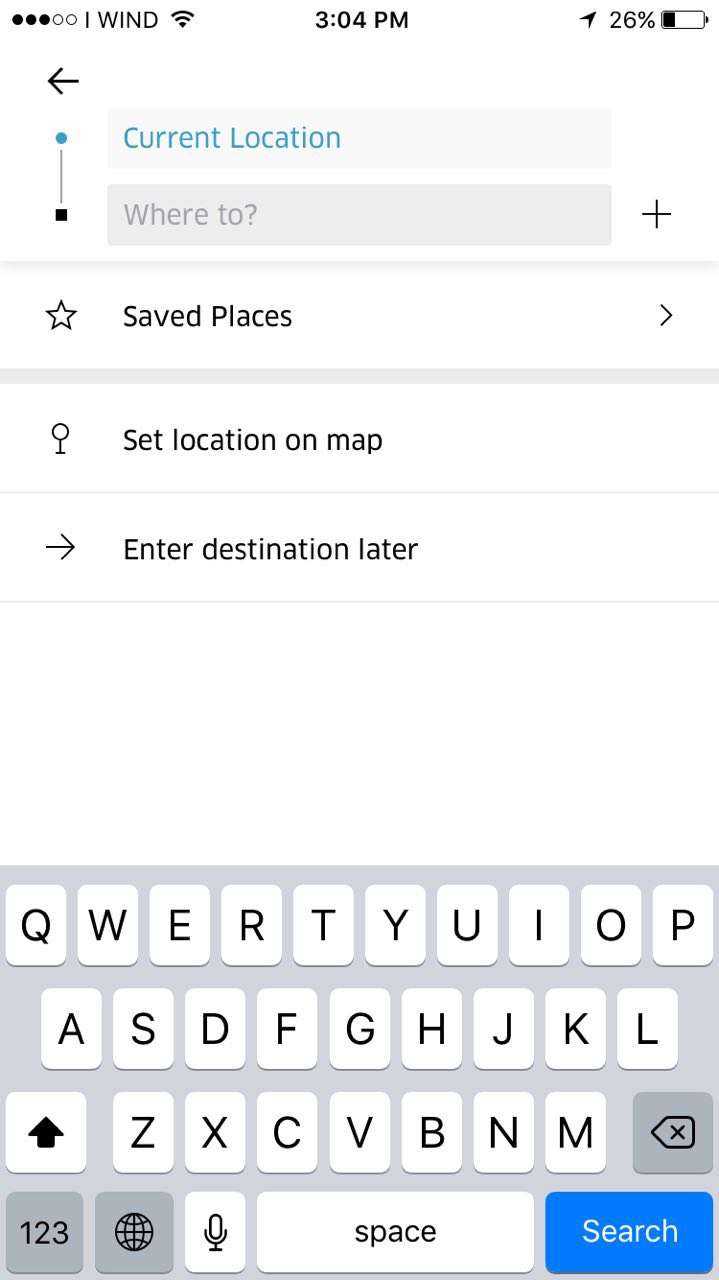Tap the microphone dictation key
Screen dimensions: 719x1280
tap(214, 1232)
